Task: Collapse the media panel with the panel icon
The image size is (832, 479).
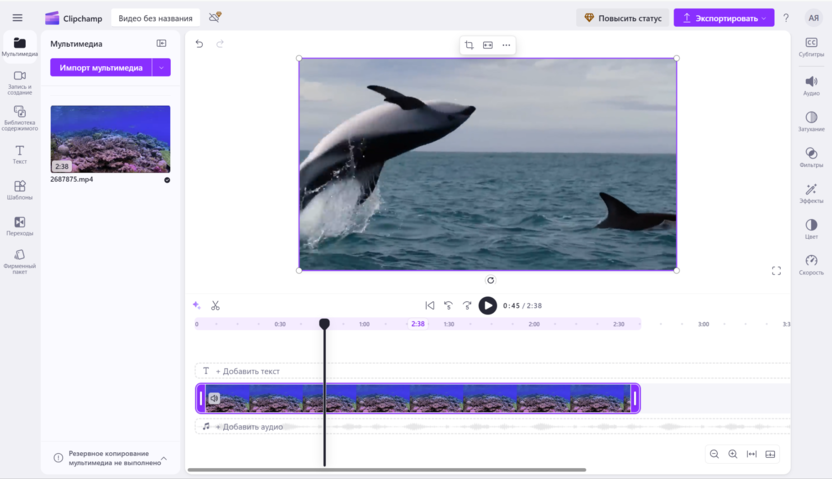Action: click(x=162, y=44)
